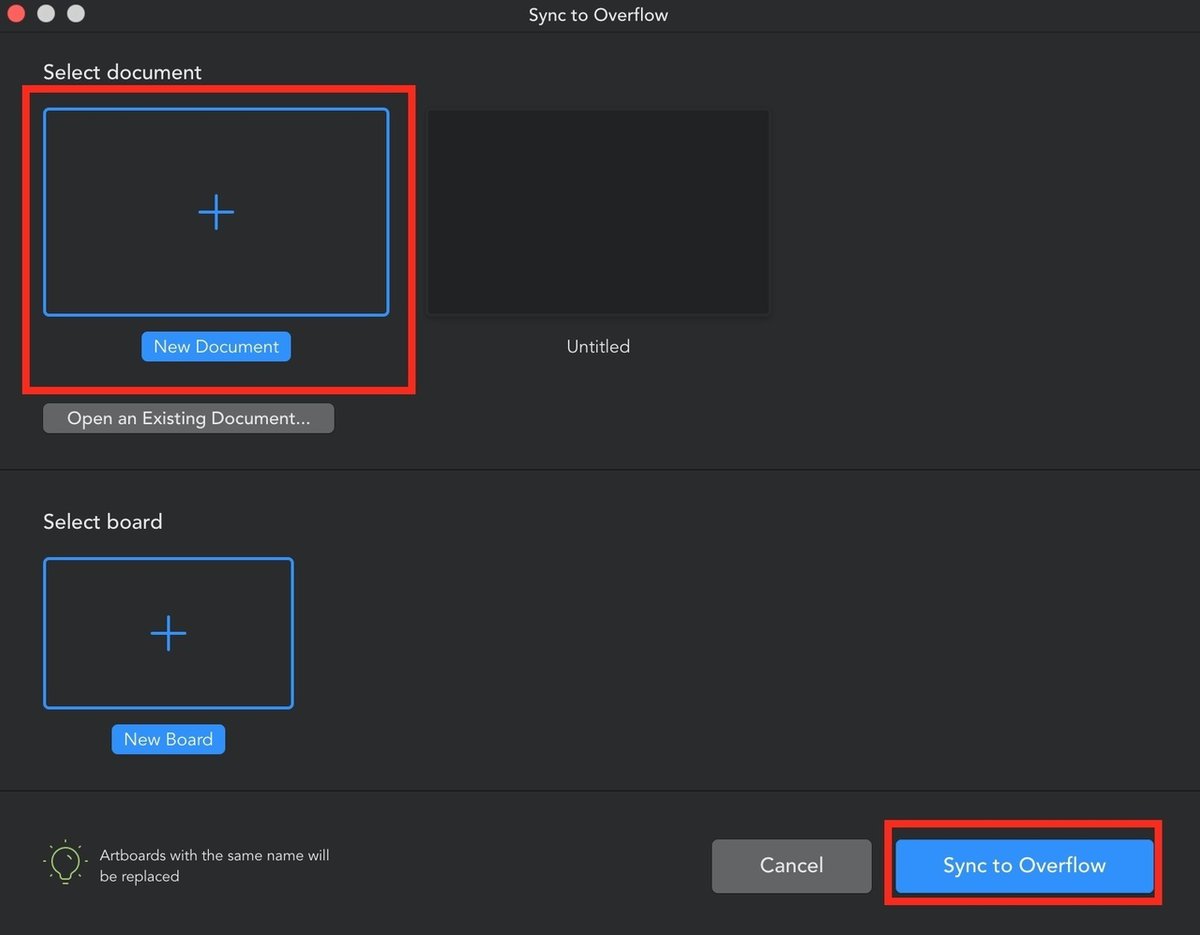Select the New Board thumbnail with plus

click(x=168, y=633)
